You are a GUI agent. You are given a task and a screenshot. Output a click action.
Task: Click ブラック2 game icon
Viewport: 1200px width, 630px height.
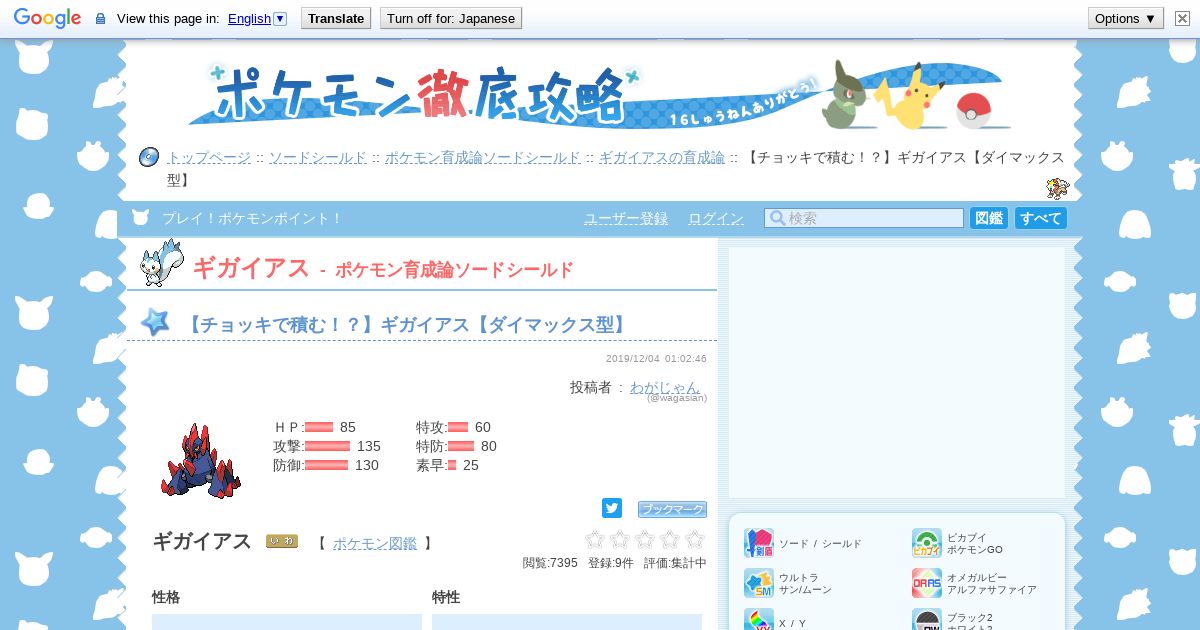[927, 620]
